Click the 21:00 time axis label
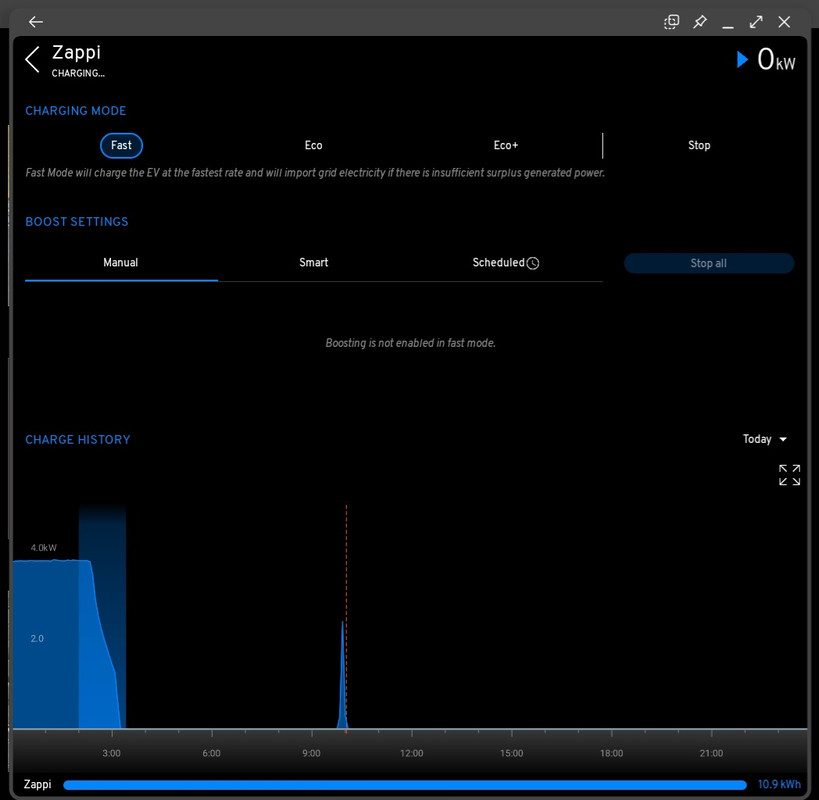The height and width of the screenshot is (800, 819). 711,754
